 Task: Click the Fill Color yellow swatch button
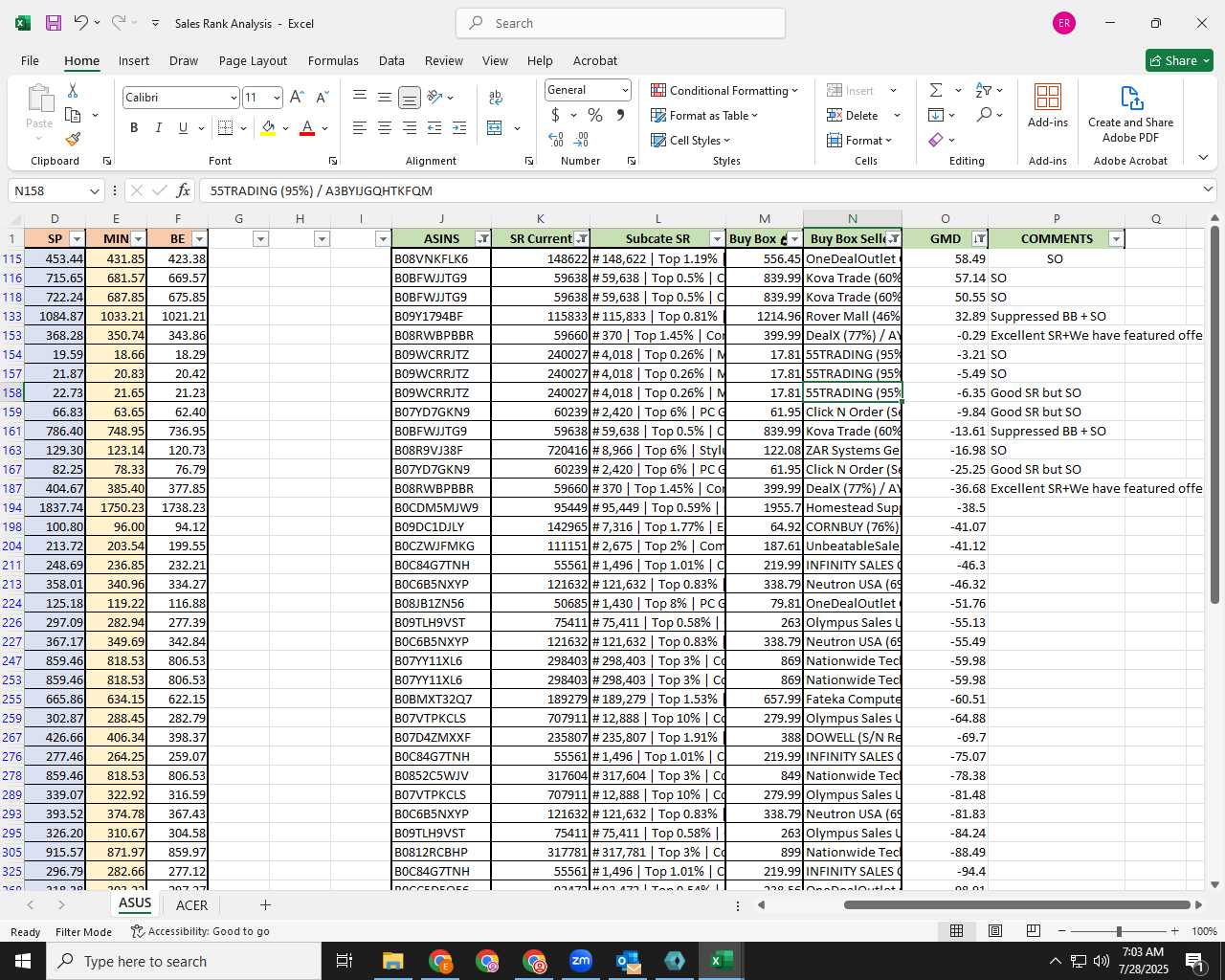coord(268,128)
